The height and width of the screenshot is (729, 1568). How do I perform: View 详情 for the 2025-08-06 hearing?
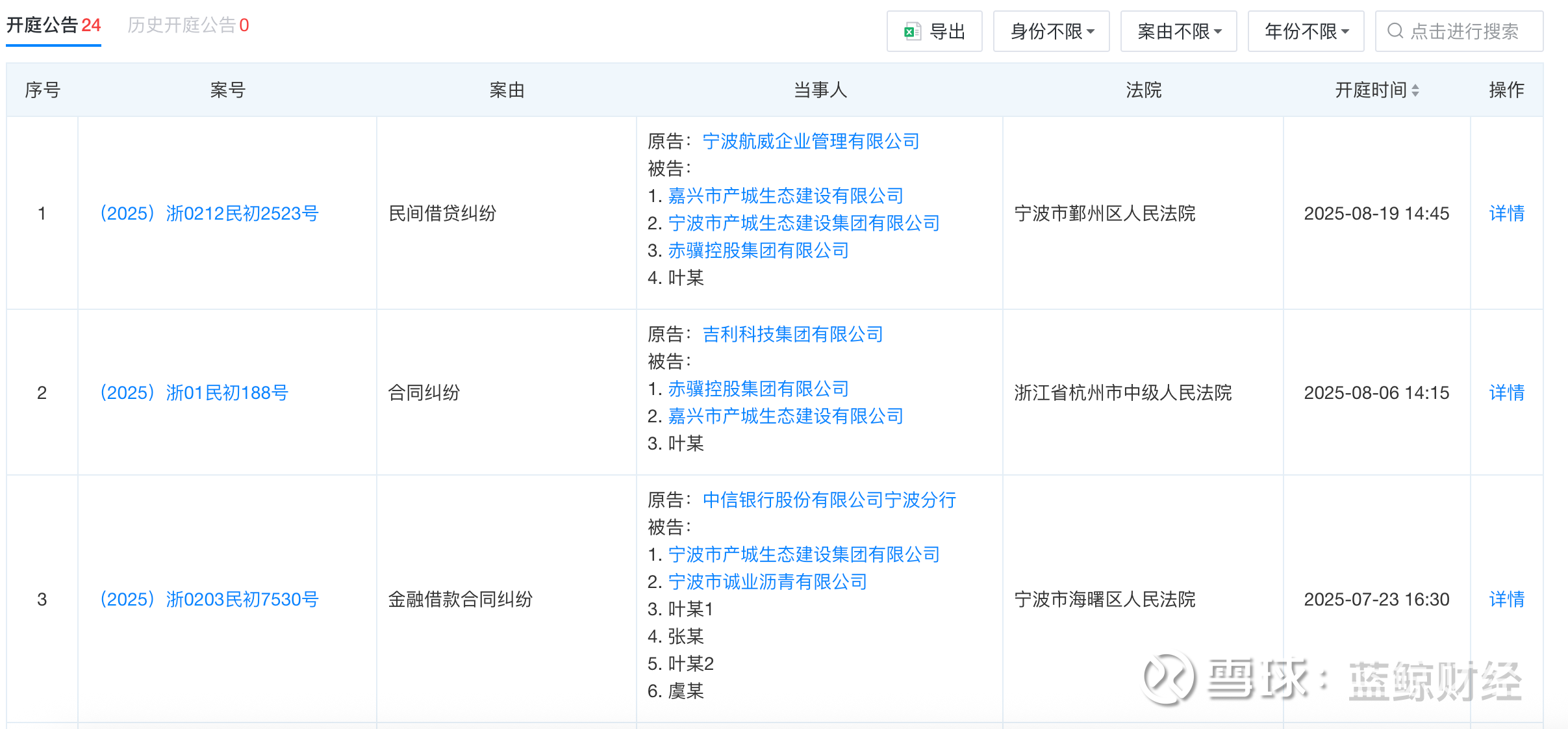point(1506,392)
